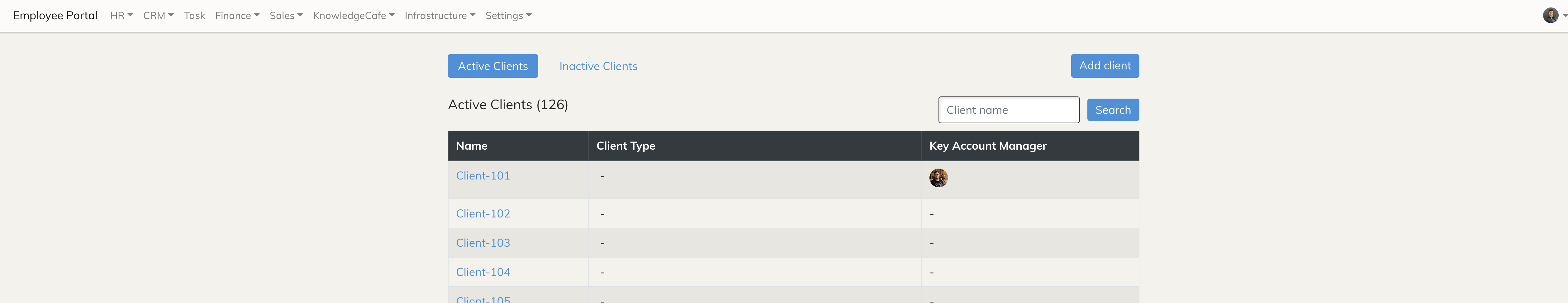Open the Finance dropdown menu
The width and height of the screenshot is (1568, 303).
(x=236, y=15)
